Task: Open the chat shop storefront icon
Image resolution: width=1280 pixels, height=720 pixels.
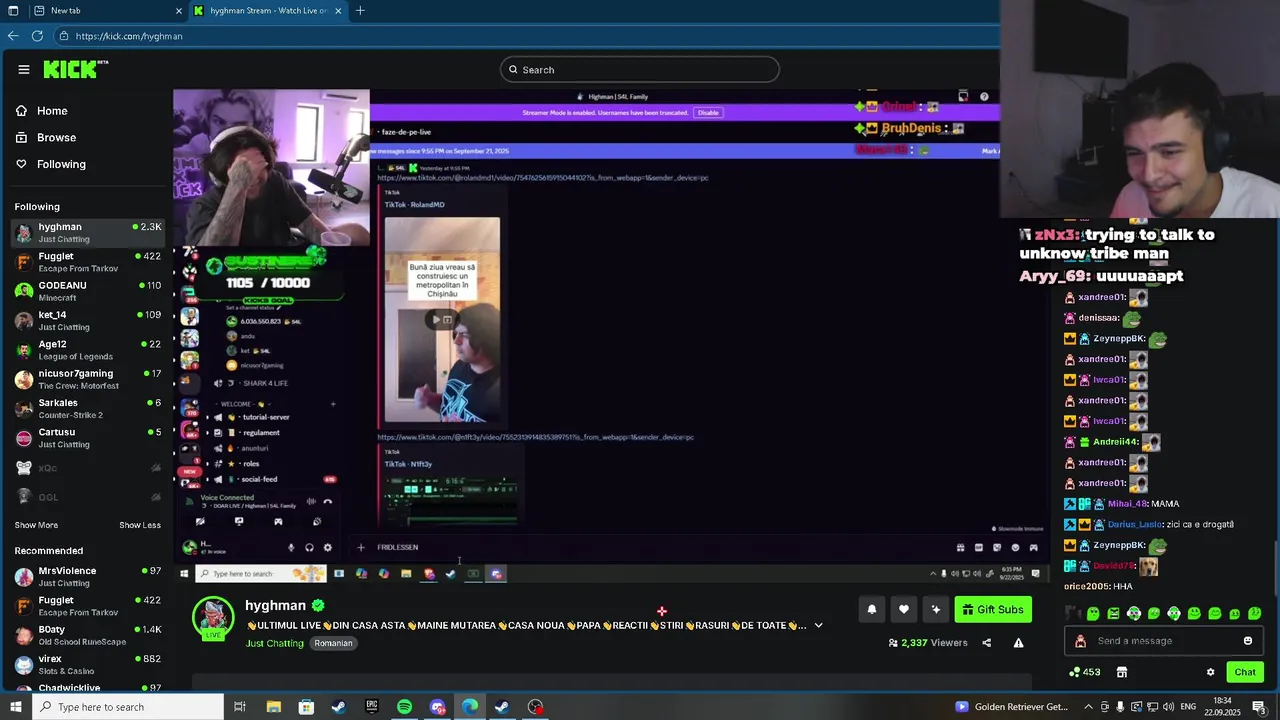Action: pyautogui.click(x=1122, y=672)
